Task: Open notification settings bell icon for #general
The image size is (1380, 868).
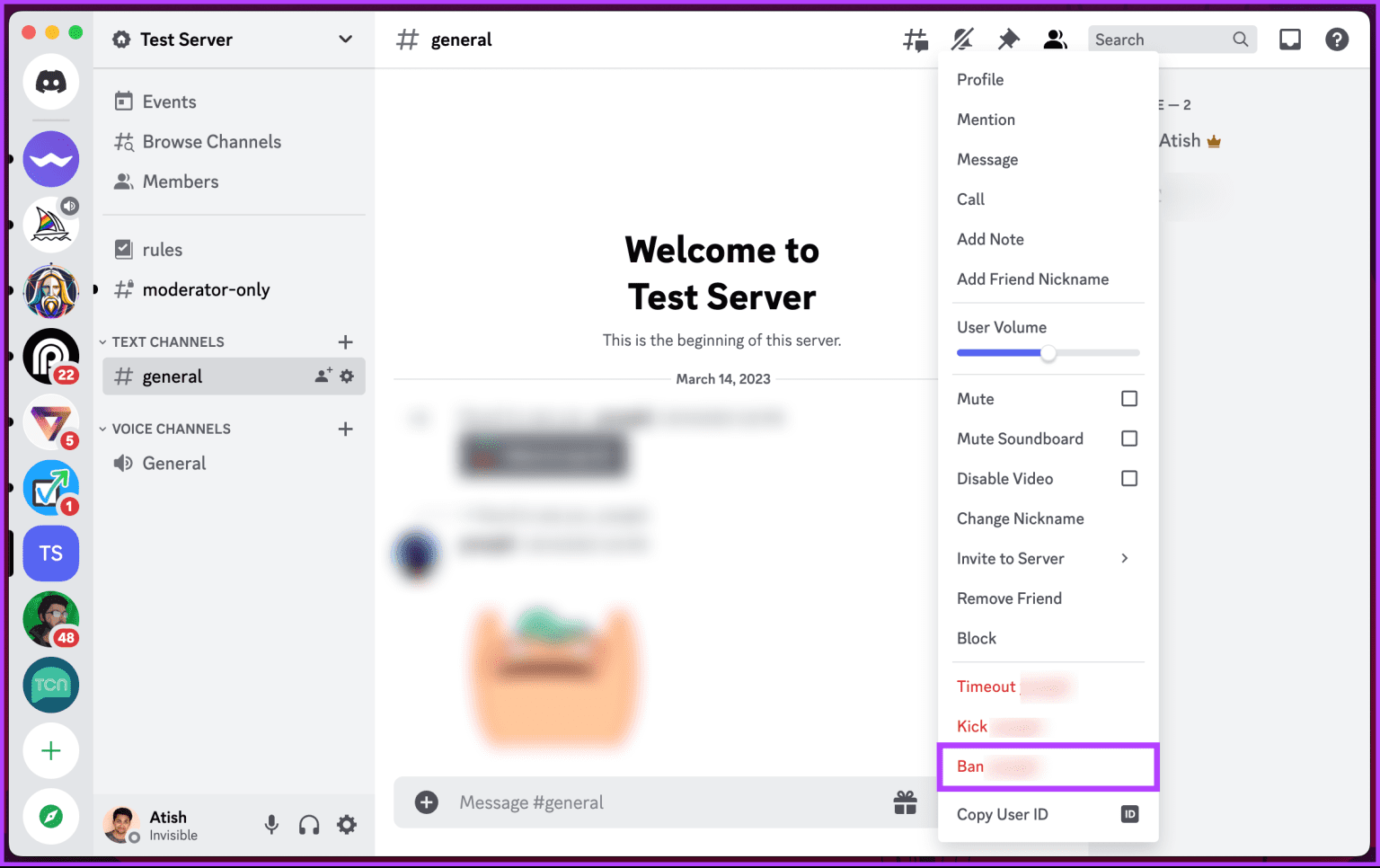Action: pos(961,39)
